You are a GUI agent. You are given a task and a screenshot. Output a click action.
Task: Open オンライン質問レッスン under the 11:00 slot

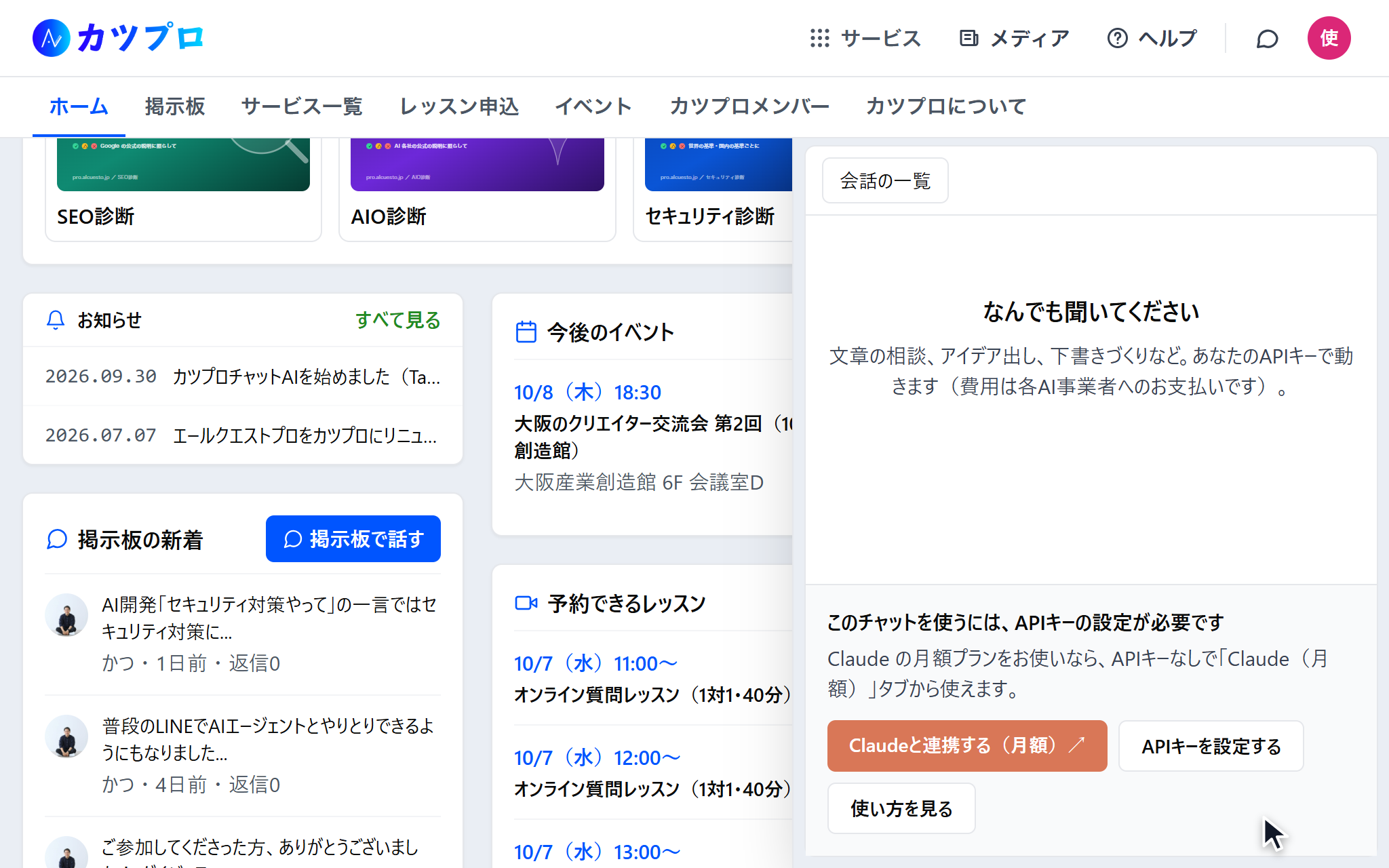653,694
